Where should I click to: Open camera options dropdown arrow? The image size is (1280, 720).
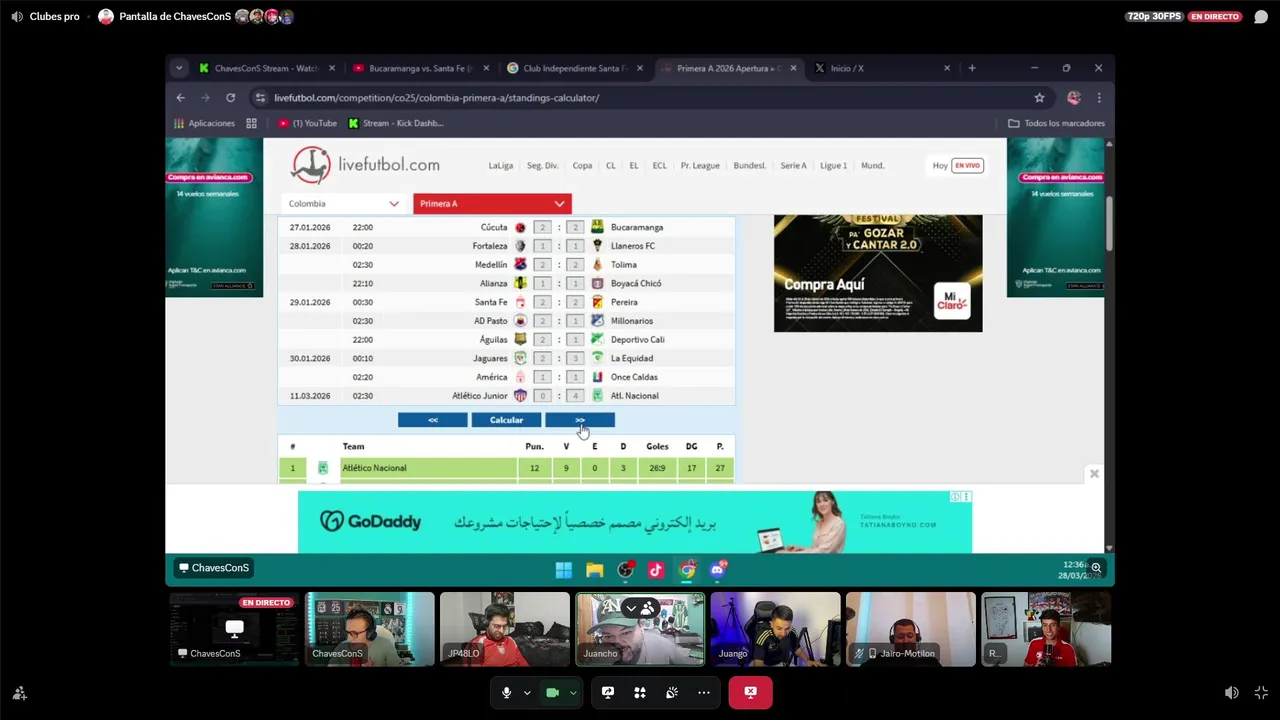(x=573, y=692)
